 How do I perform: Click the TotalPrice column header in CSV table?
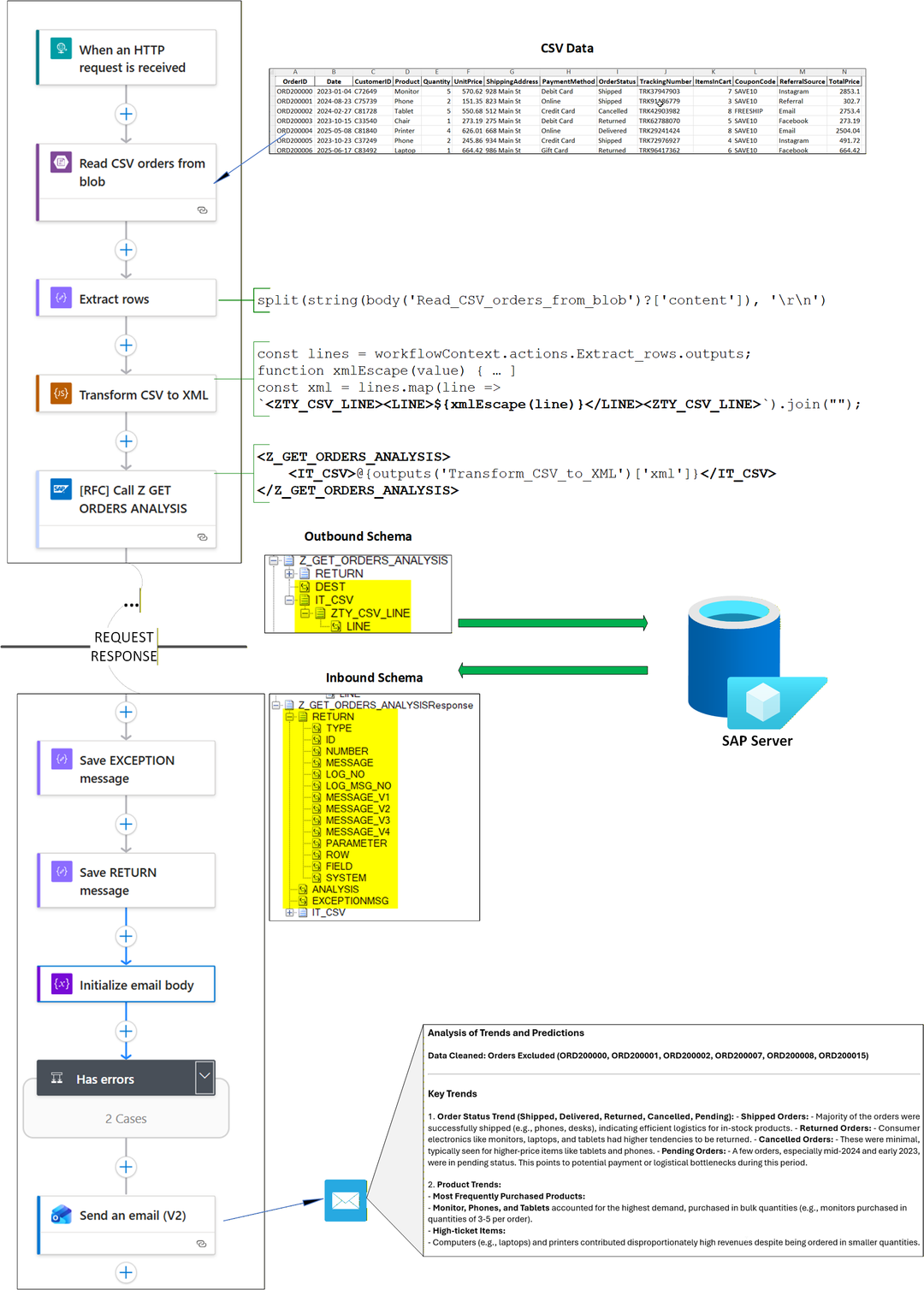tap(844, 82)
